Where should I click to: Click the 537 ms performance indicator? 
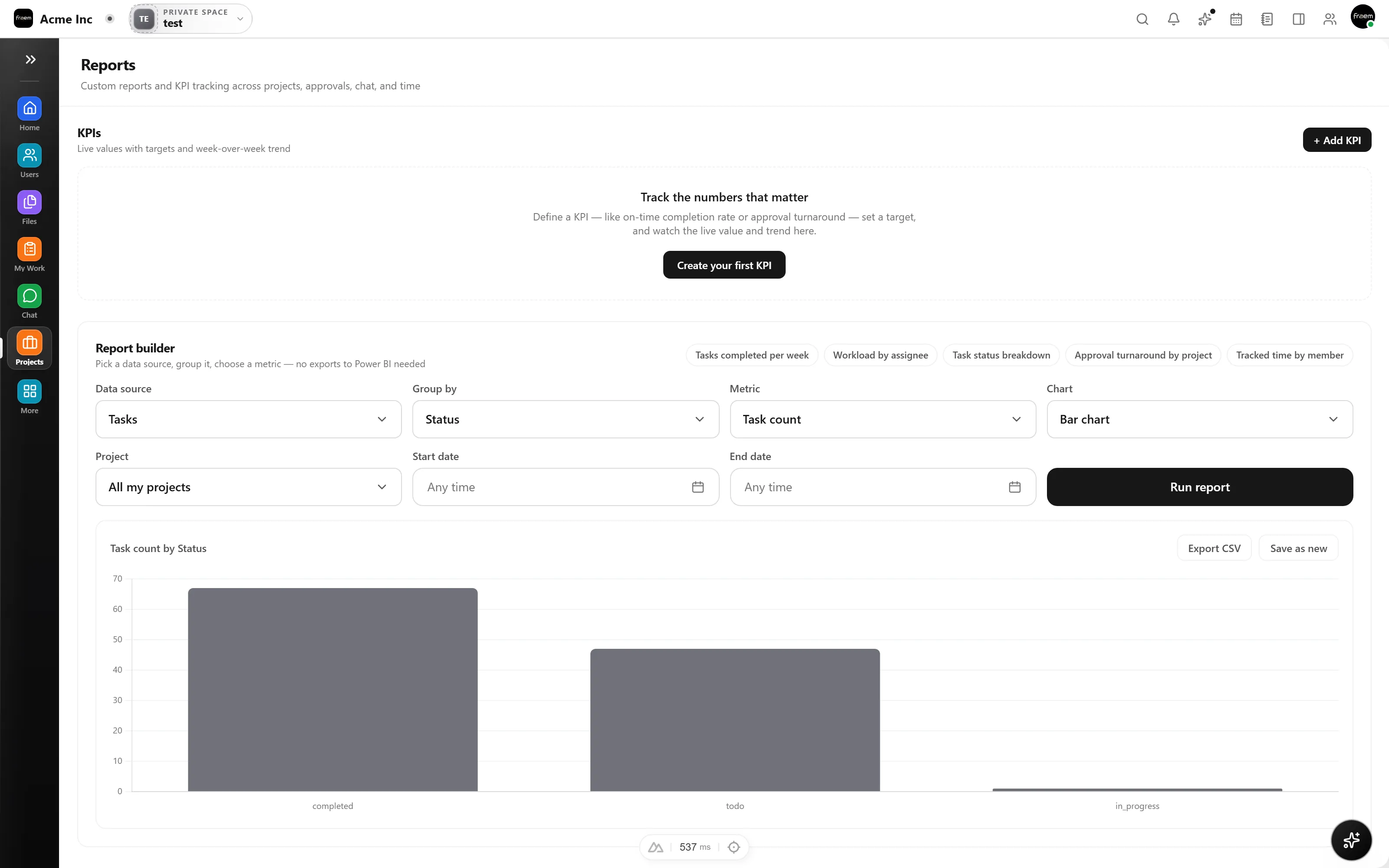point(694,847)
